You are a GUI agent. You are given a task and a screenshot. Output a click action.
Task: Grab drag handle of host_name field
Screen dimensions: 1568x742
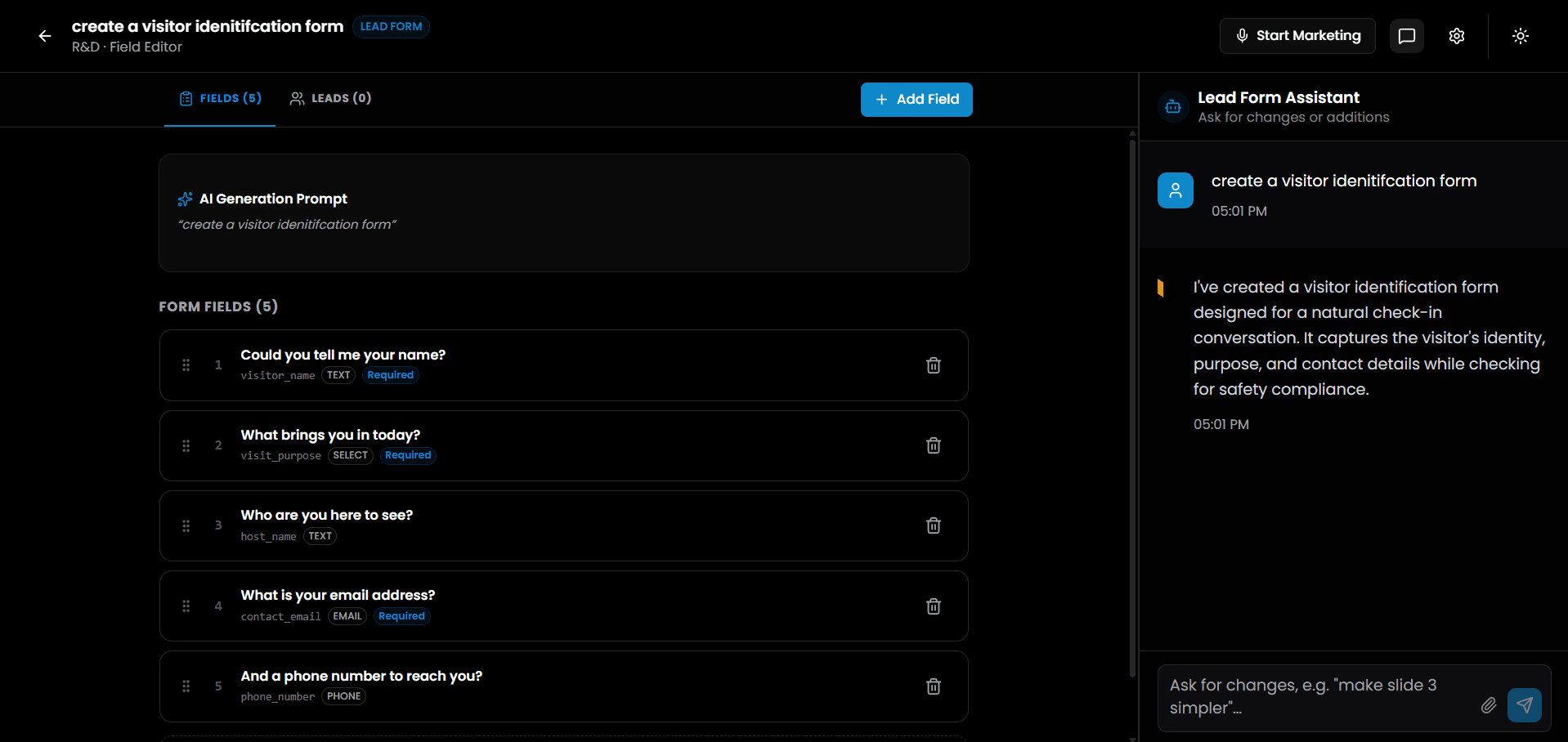(186, 525)
